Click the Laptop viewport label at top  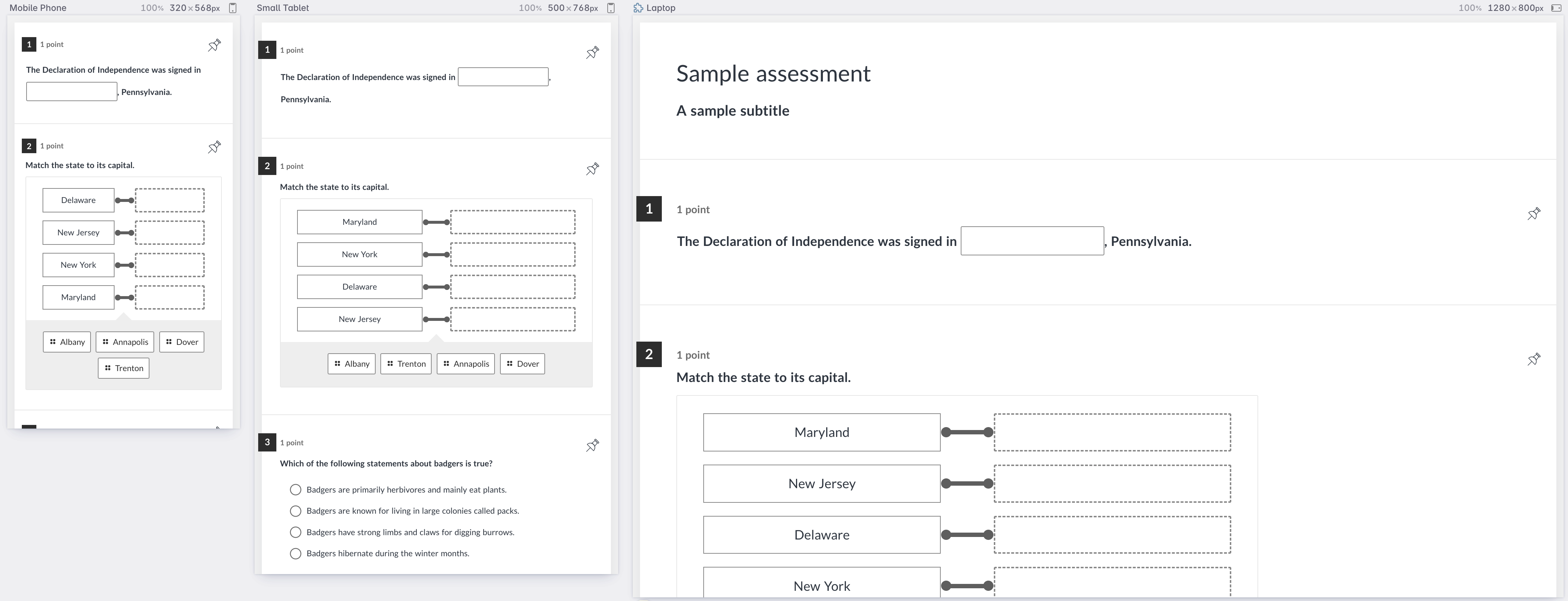coord(660,8)
